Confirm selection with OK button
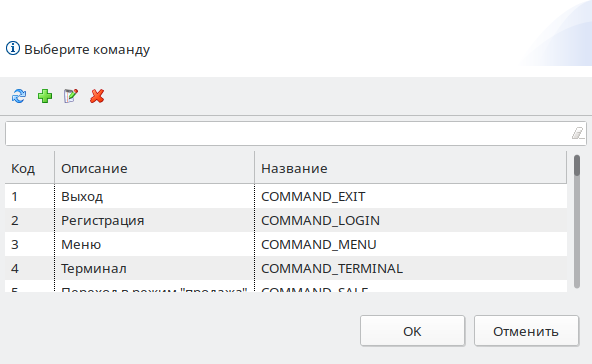Viewport: 592px width, 364px height. pyautogui.click(x=412, y=331)
